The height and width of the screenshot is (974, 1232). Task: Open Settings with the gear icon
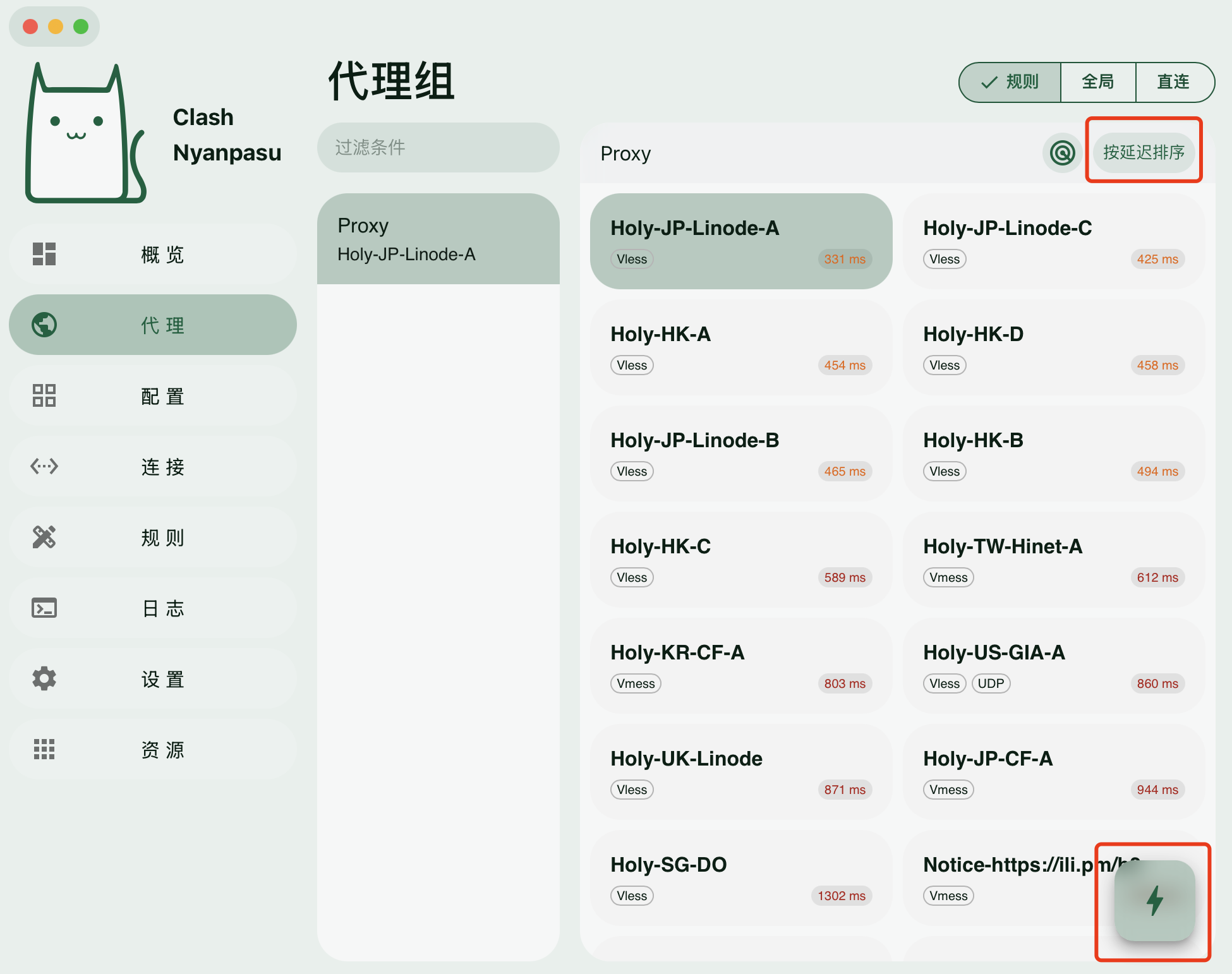(x=44, y=678)
